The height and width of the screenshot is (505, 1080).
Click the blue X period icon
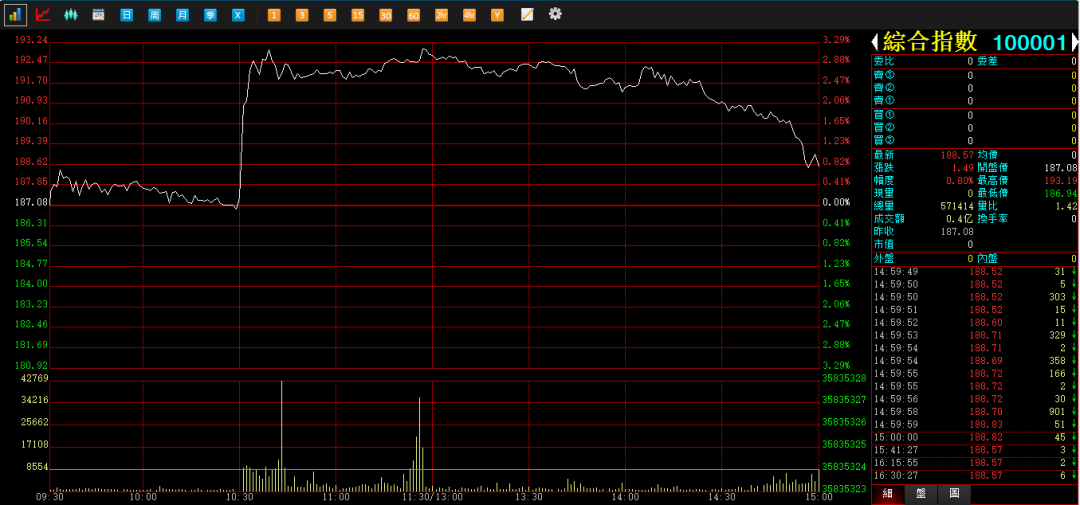pos(238,15)
